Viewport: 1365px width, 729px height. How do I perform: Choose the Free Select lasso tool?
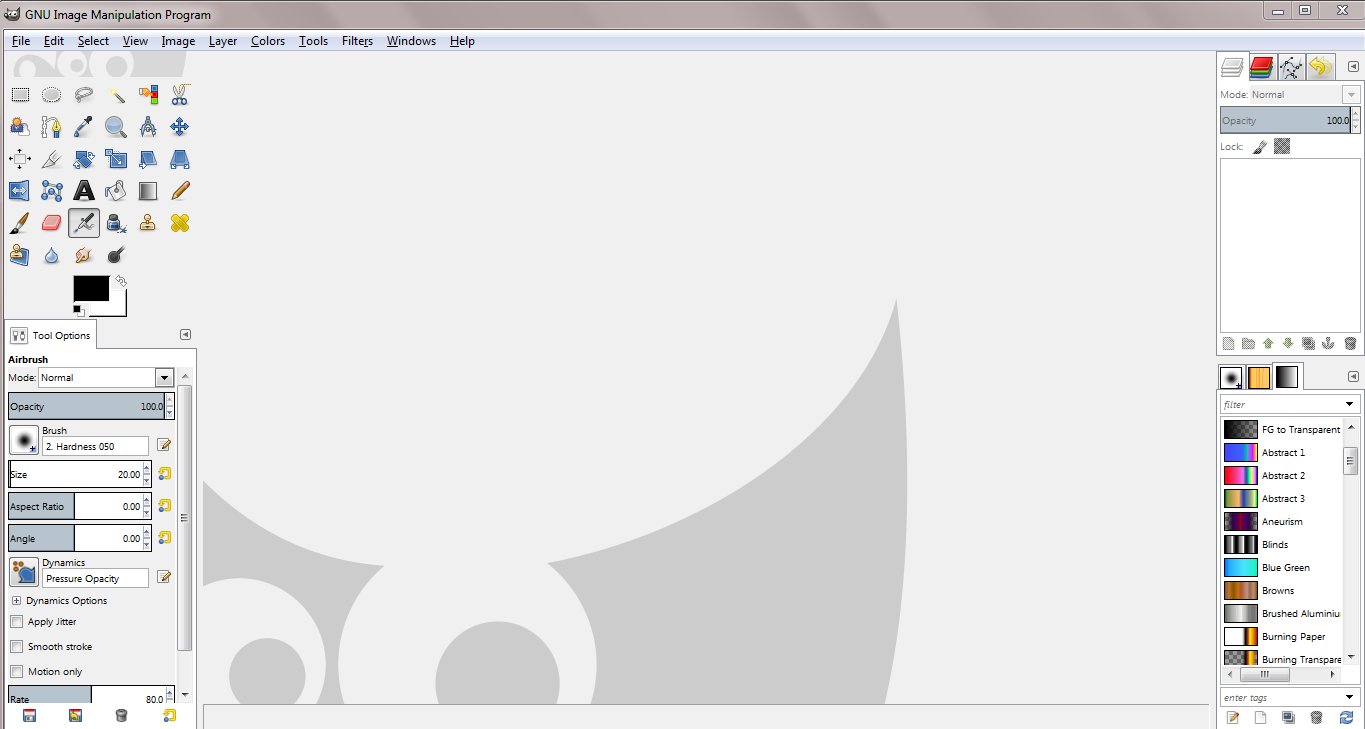click(x=84, y=95)
